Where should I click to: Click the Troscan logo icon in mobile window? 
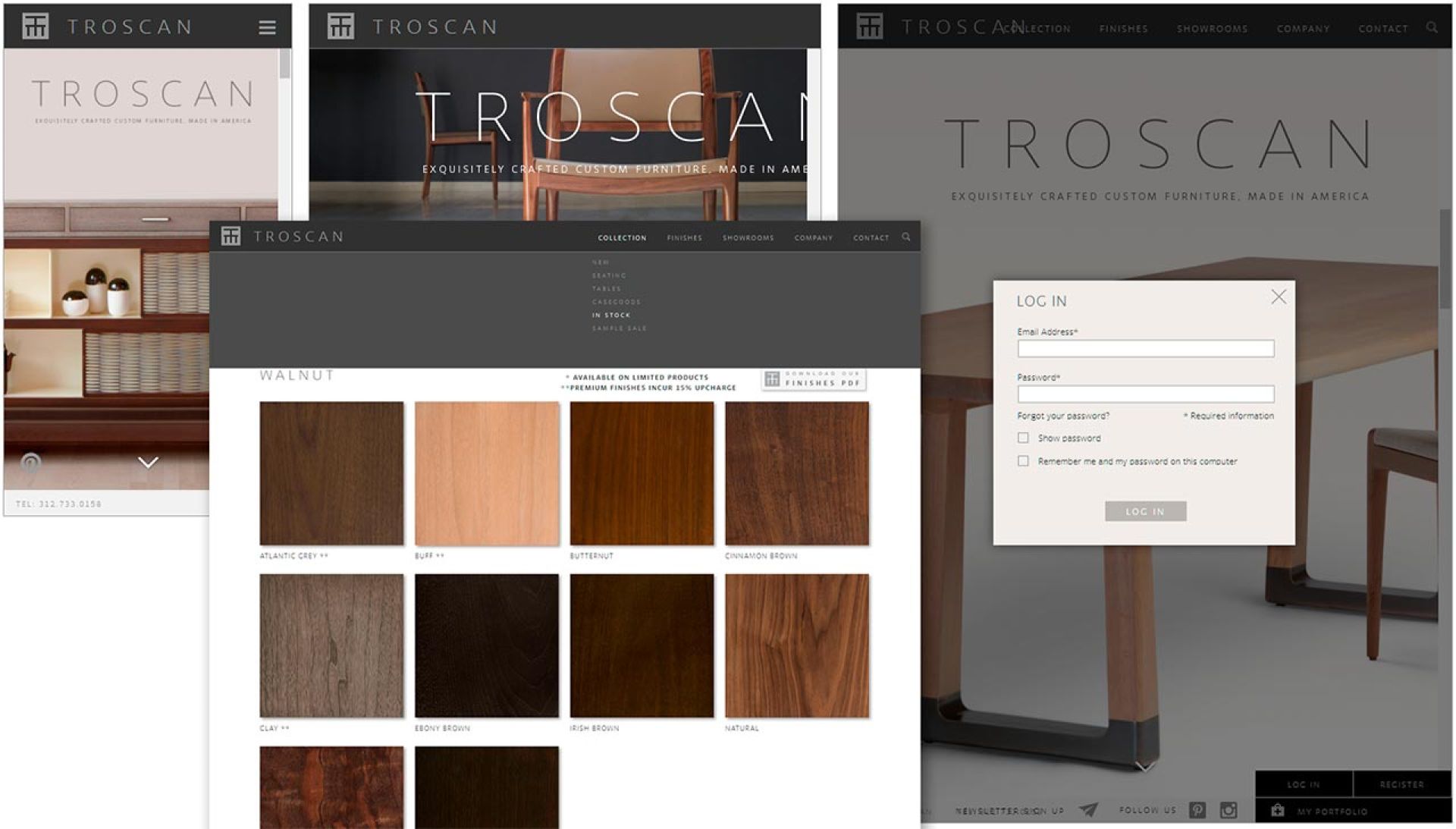pos(35,27)
